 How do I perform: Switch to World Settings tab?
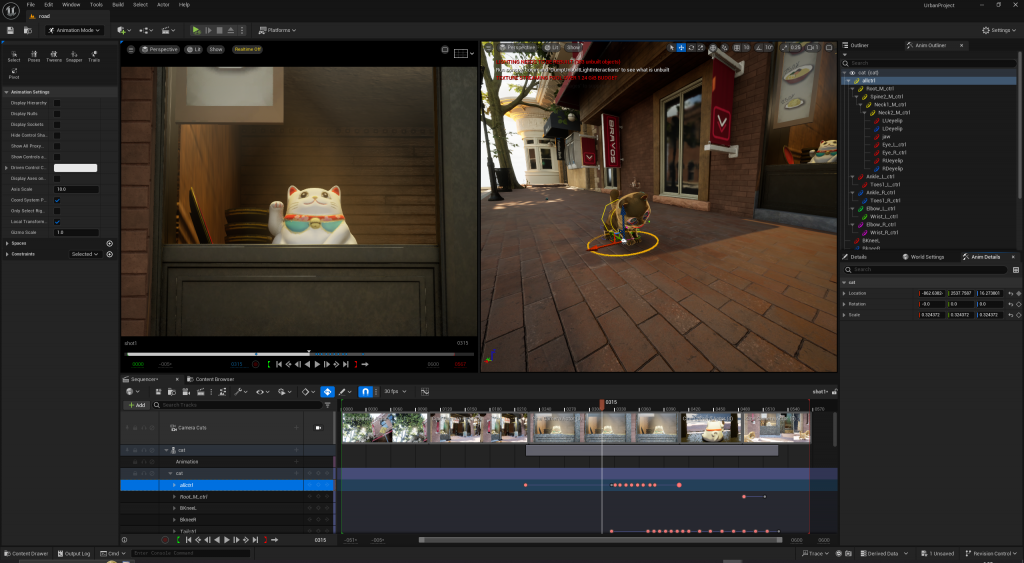pos(923,257)
